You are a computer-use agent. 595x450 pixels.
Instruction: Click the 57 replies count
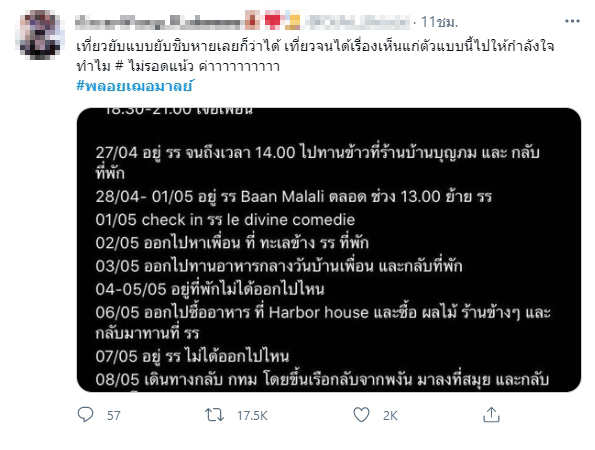click(113, 415)
